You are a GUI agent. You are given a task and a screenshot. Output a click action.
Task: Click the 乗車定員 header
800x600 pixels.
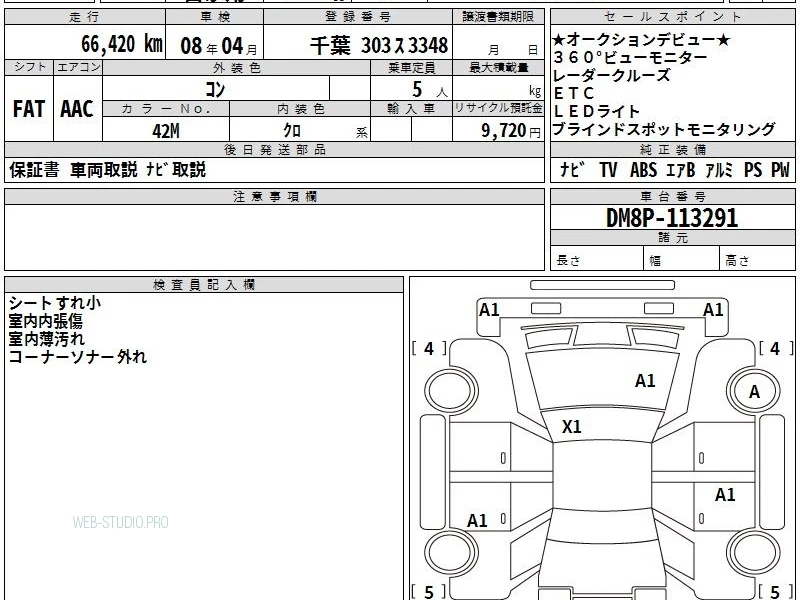pos(411,68)
